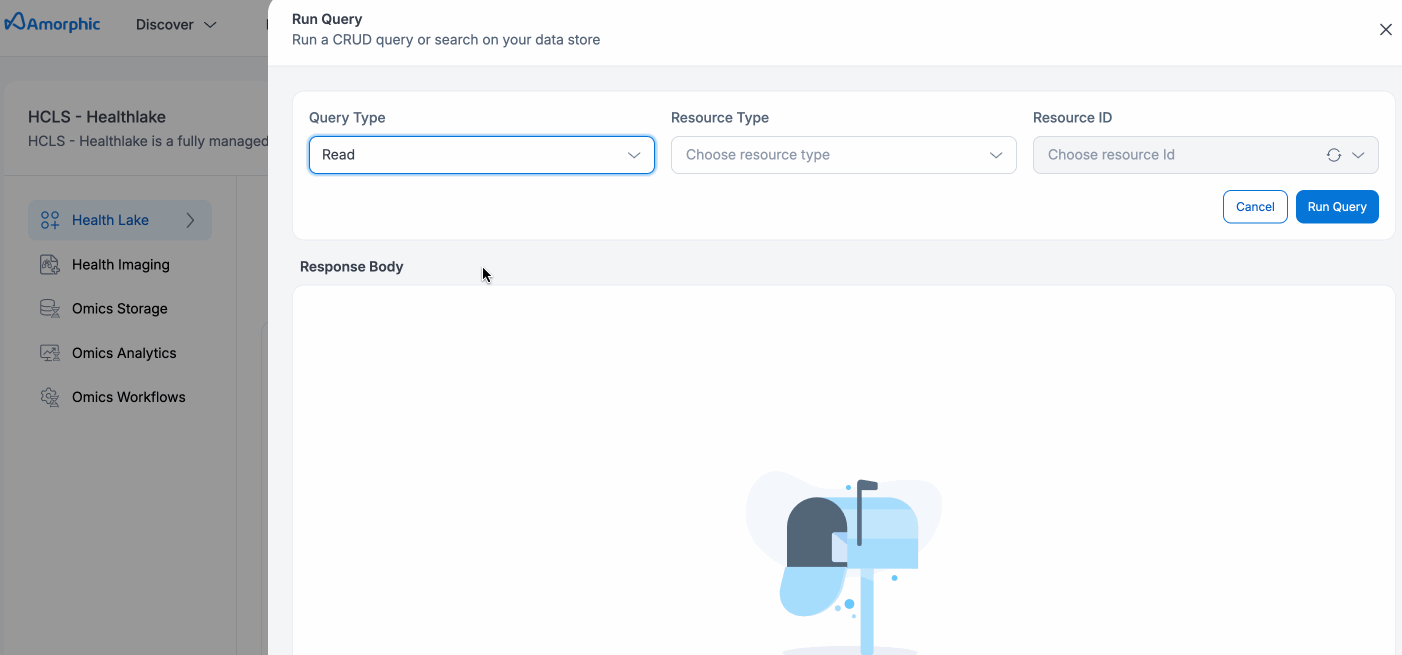Click the Omics Workflows gear icon
The width and height of the screenshot is (1402, 655).
[50, 397]
